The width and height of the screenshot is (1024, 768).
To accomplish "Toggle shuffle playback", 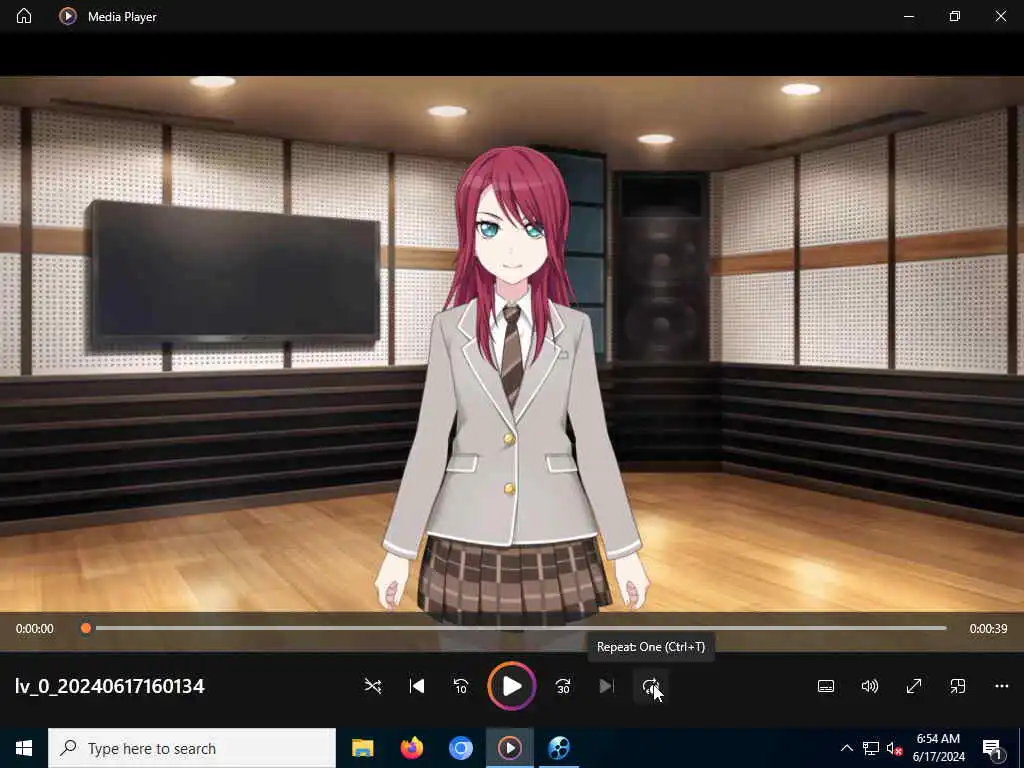I will pos(373,686).
